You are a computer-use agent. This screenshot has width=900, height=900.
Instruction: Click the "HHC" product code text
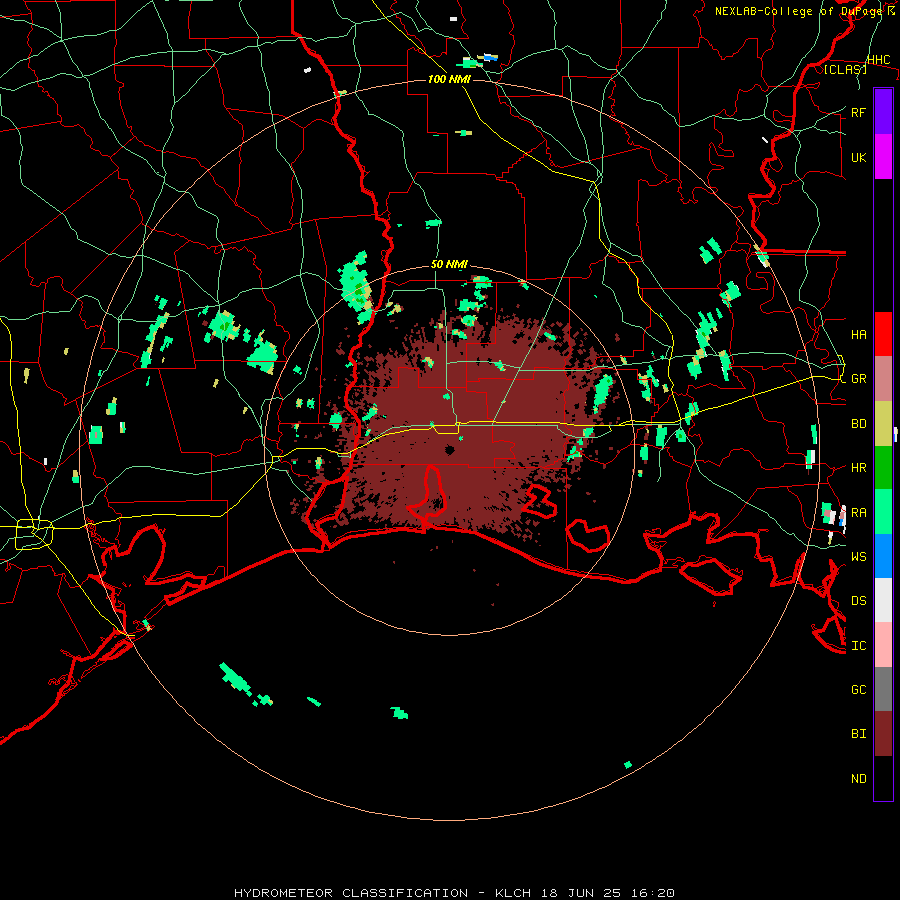878,60
